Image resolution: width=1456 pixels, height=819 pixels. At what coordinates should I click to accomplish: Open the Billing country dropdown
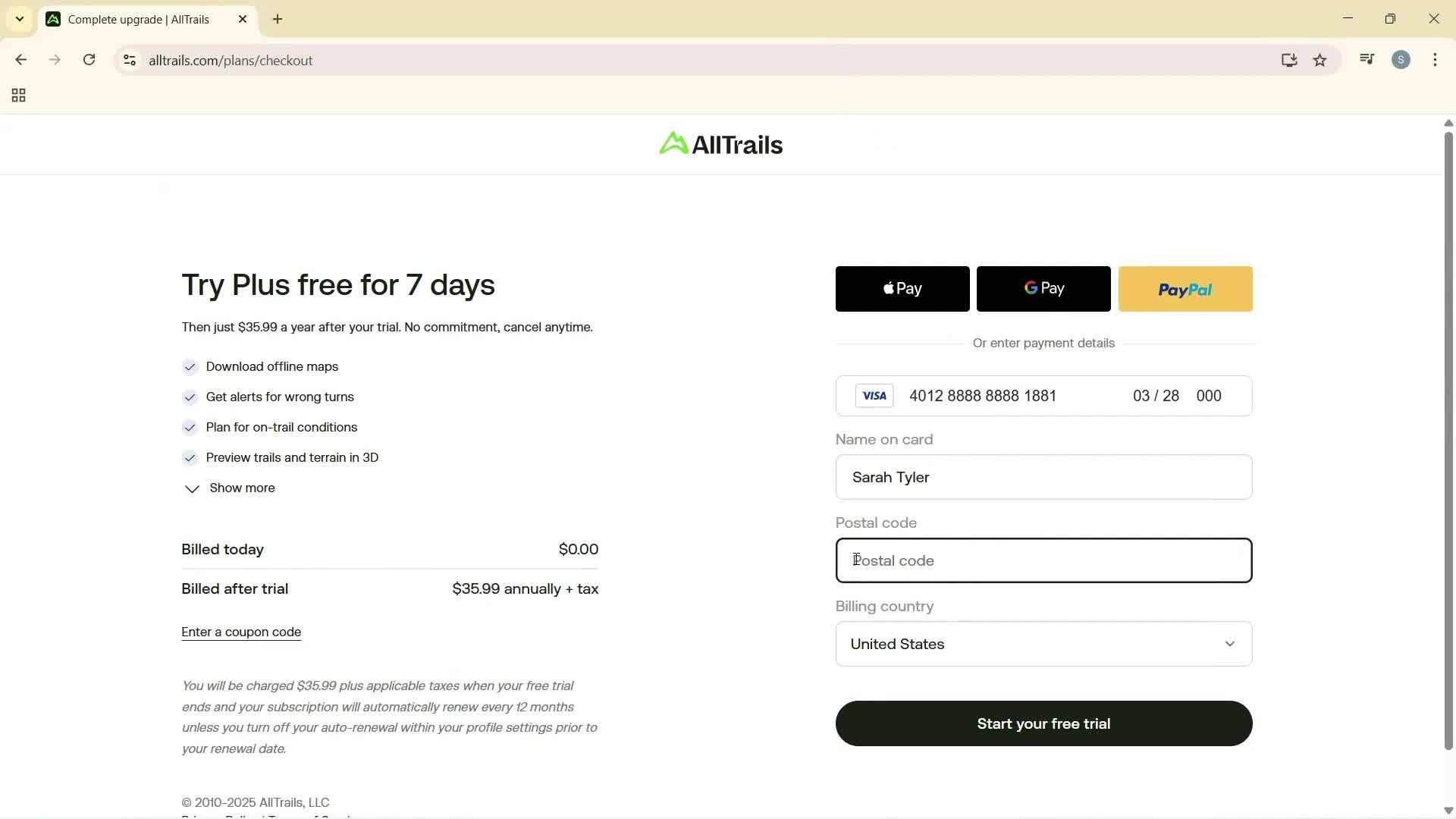point(1043,644)
